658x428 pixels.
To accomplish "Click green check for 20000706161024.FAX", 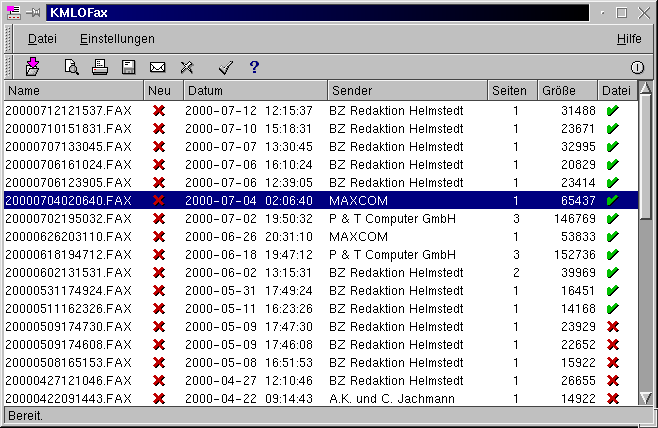I will coord(613,164).
